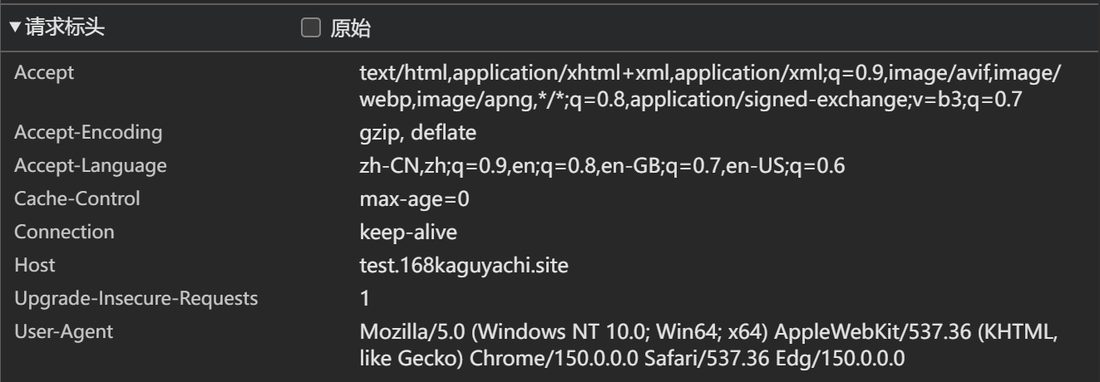This screenshot has height=382, width=1100.
Task: Click the 'gzip, deflate' value
Action: pyautogui.click(x=418, y=132)
